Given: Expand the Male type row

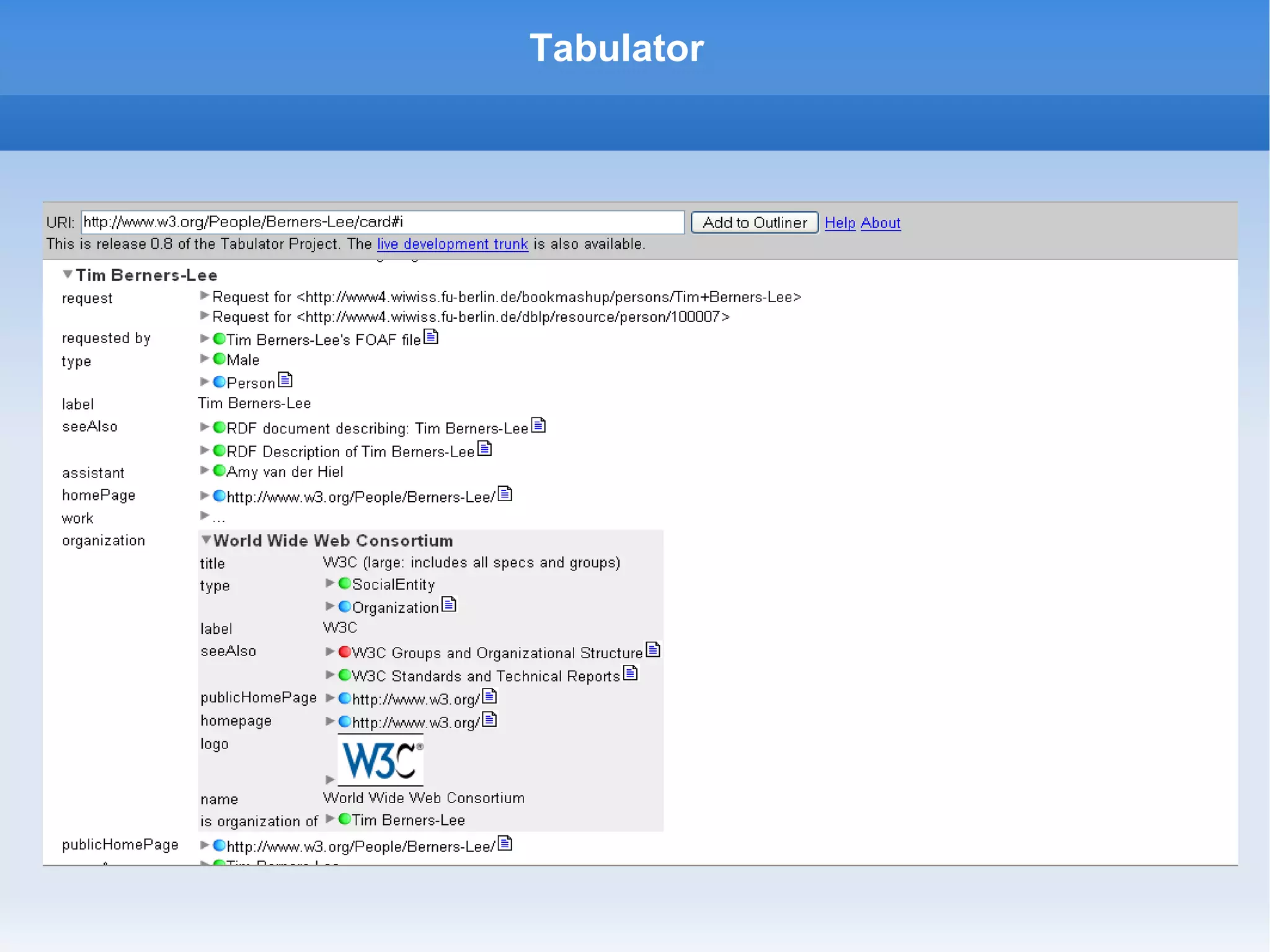Looking at the screenshot, I should 204,358.
